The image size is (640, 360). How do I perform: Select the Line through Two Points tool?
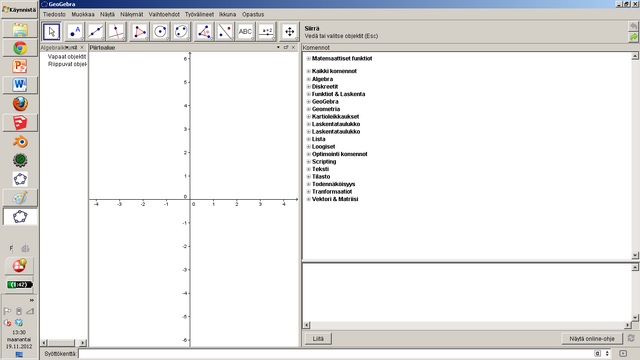(x=96, y=32)
